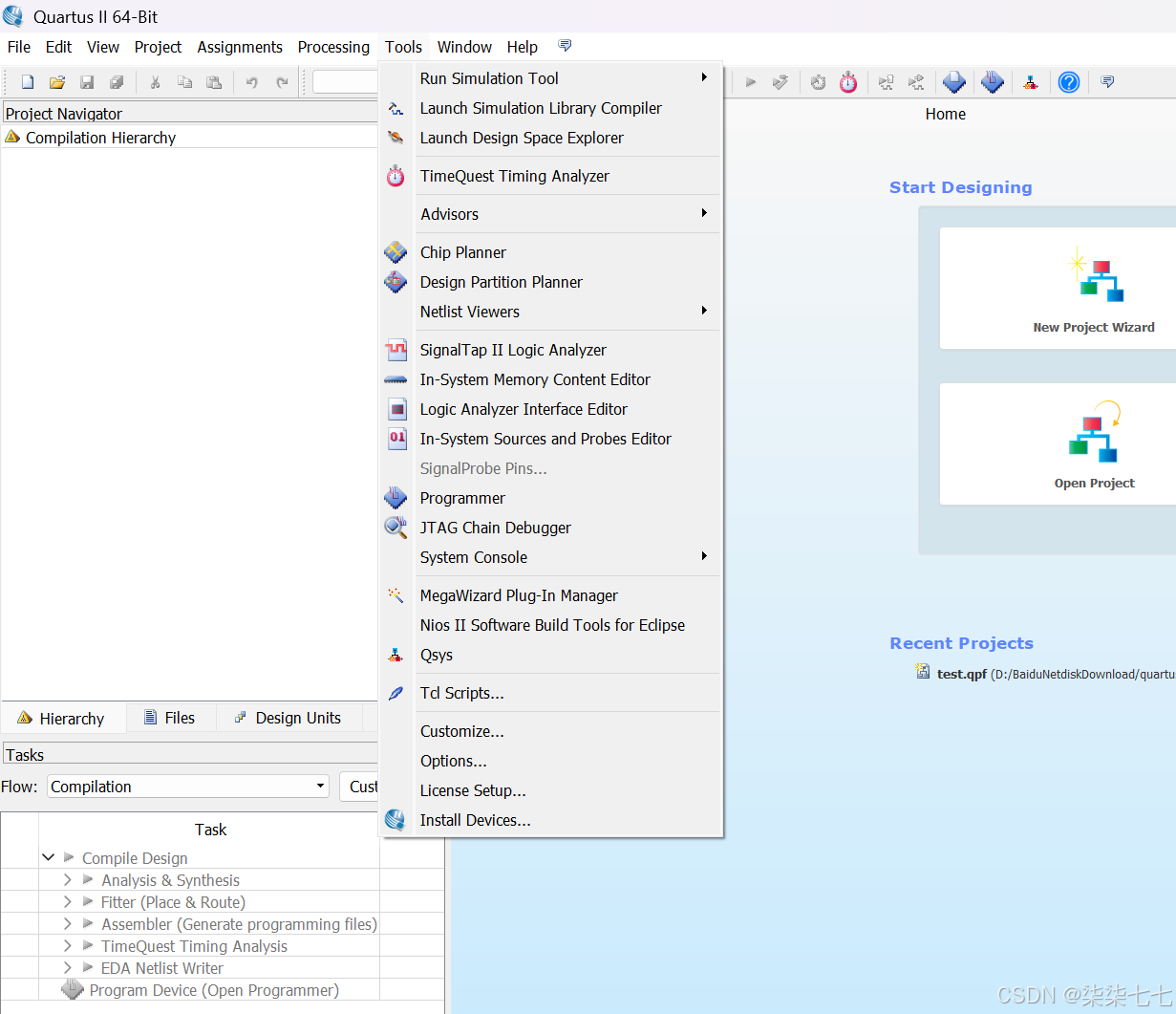
Task: Open the View menu
Action: coord(103,47)
